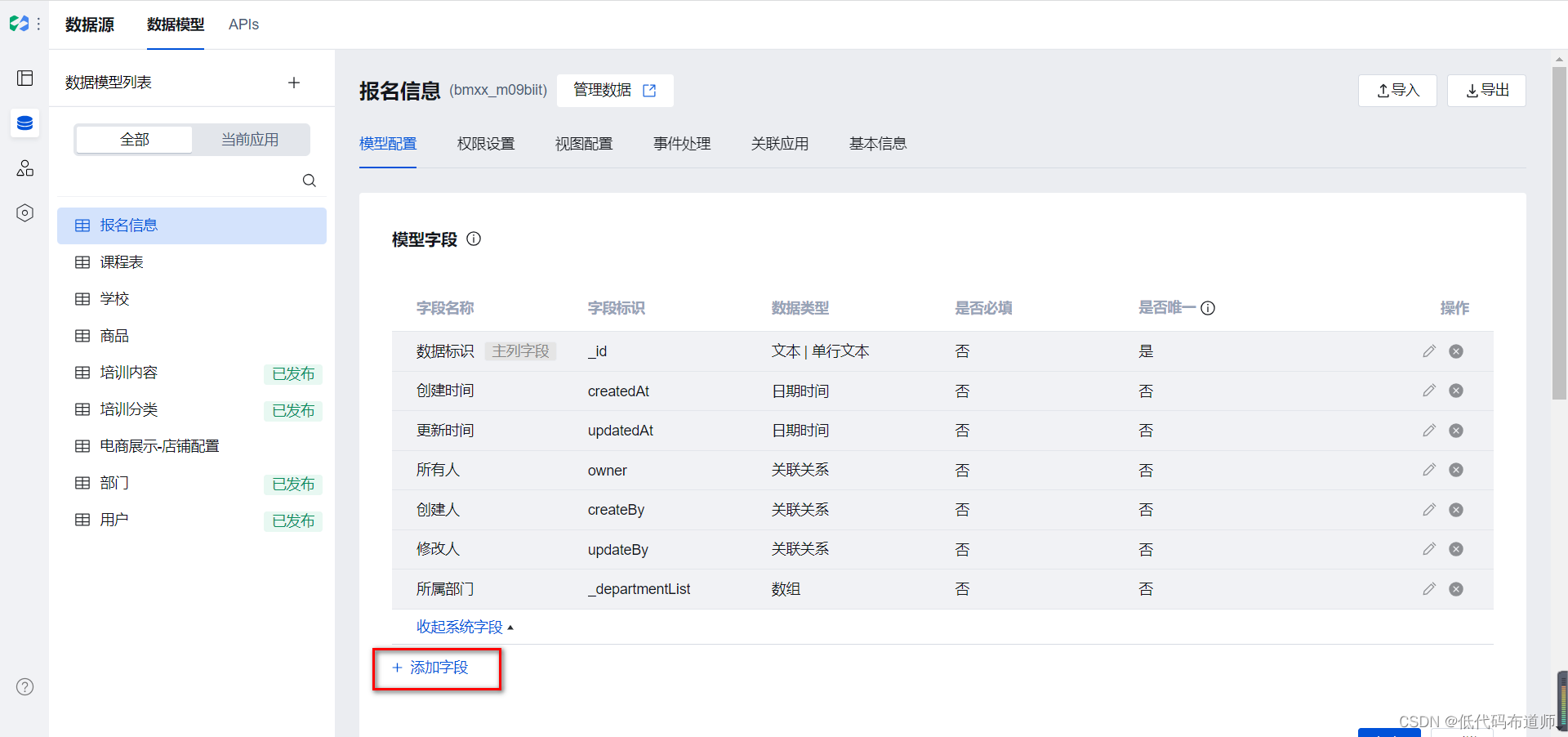
Task: Click the 导出 button
Action: (x=1486, y=91)
